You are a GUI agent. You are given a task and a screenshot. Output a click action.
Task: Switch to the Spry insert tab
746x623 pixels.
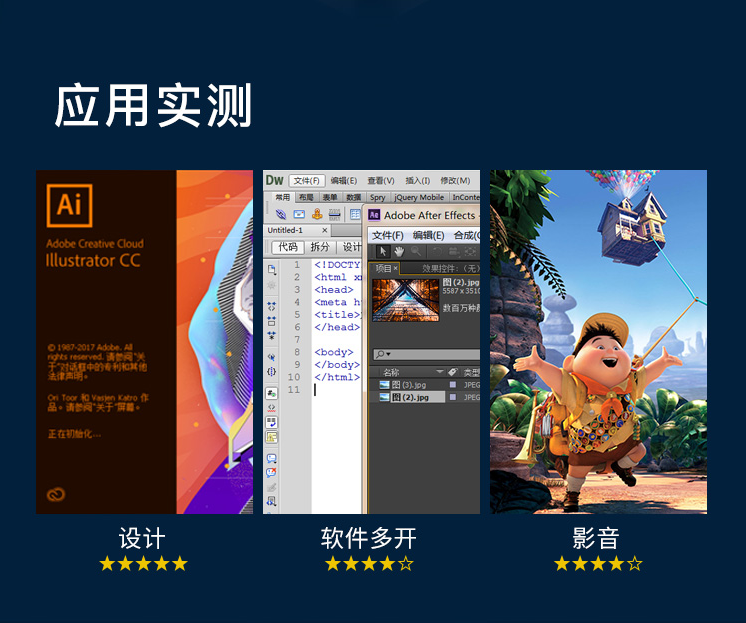point(378,198)
